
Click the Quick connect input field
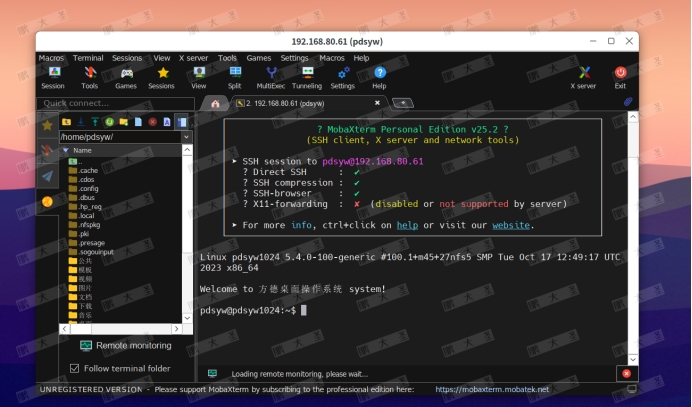pyautogui.click(x=116, y=103)
